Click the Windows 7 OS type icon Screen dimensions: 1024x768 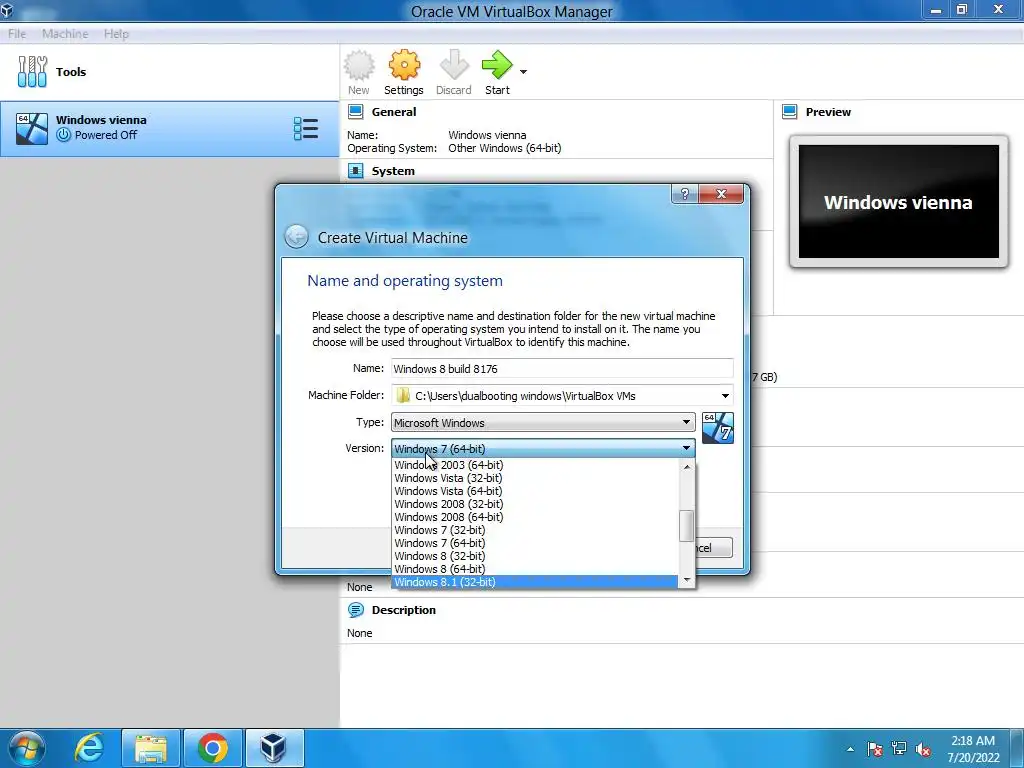coord(718,428)
